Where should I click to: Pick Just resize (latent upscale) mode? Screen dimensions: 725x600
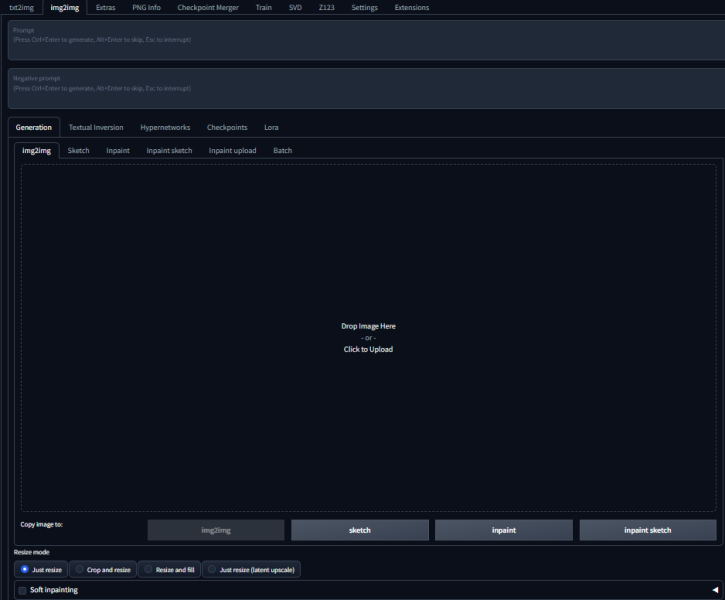pyautogui.click(x=212, y=569)
